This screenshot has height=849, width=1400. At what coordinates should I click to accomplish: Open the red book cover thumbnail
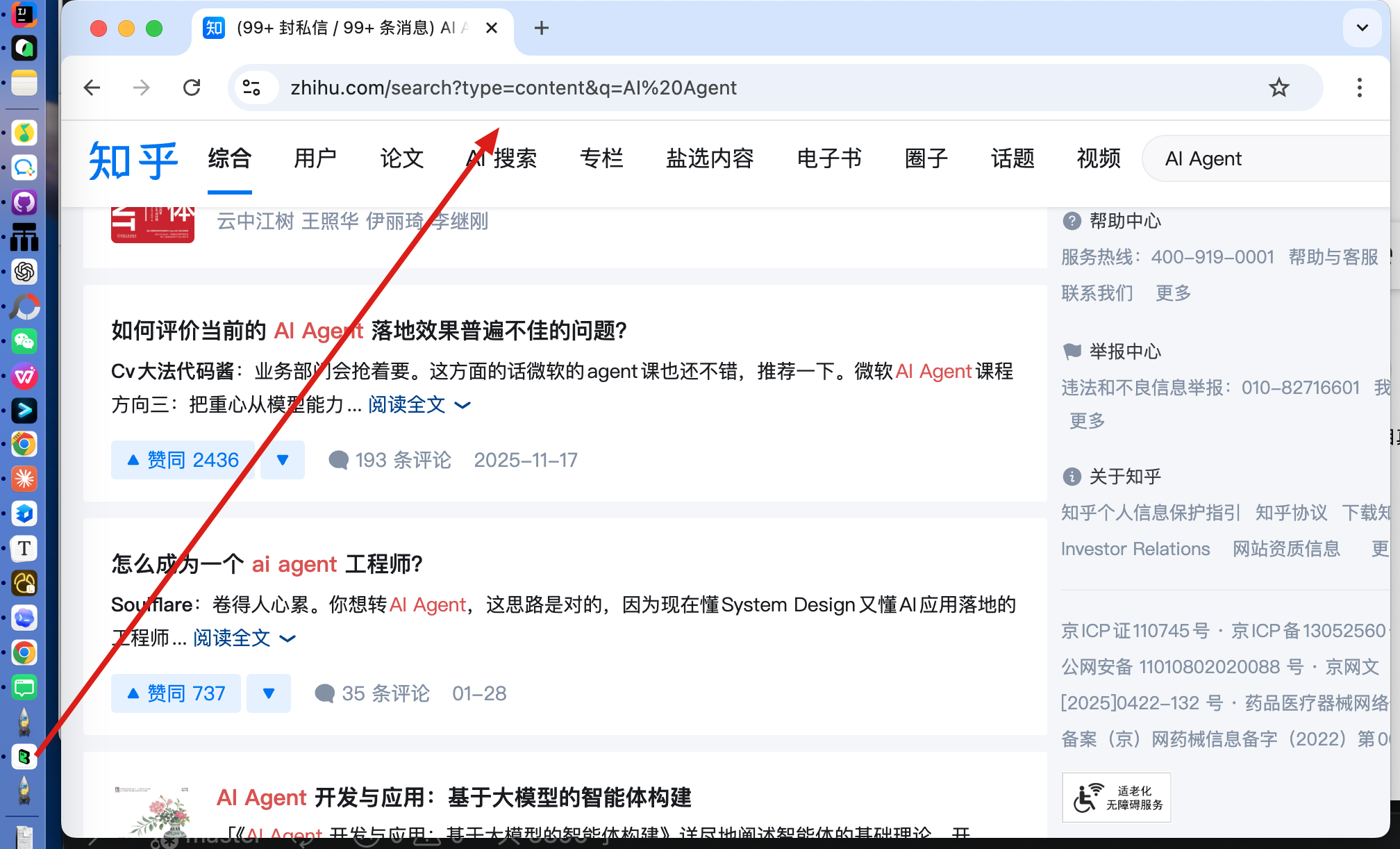click(x=153, y=224)
